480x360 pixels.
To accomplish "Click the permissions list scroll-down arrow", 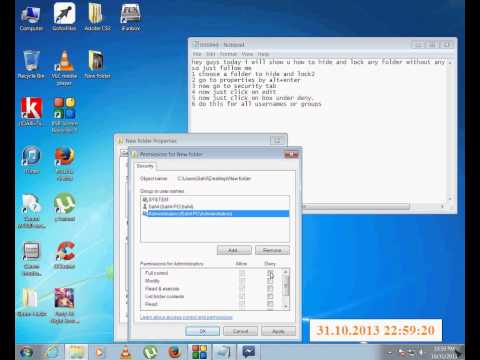I will click(x=286, y=307).
